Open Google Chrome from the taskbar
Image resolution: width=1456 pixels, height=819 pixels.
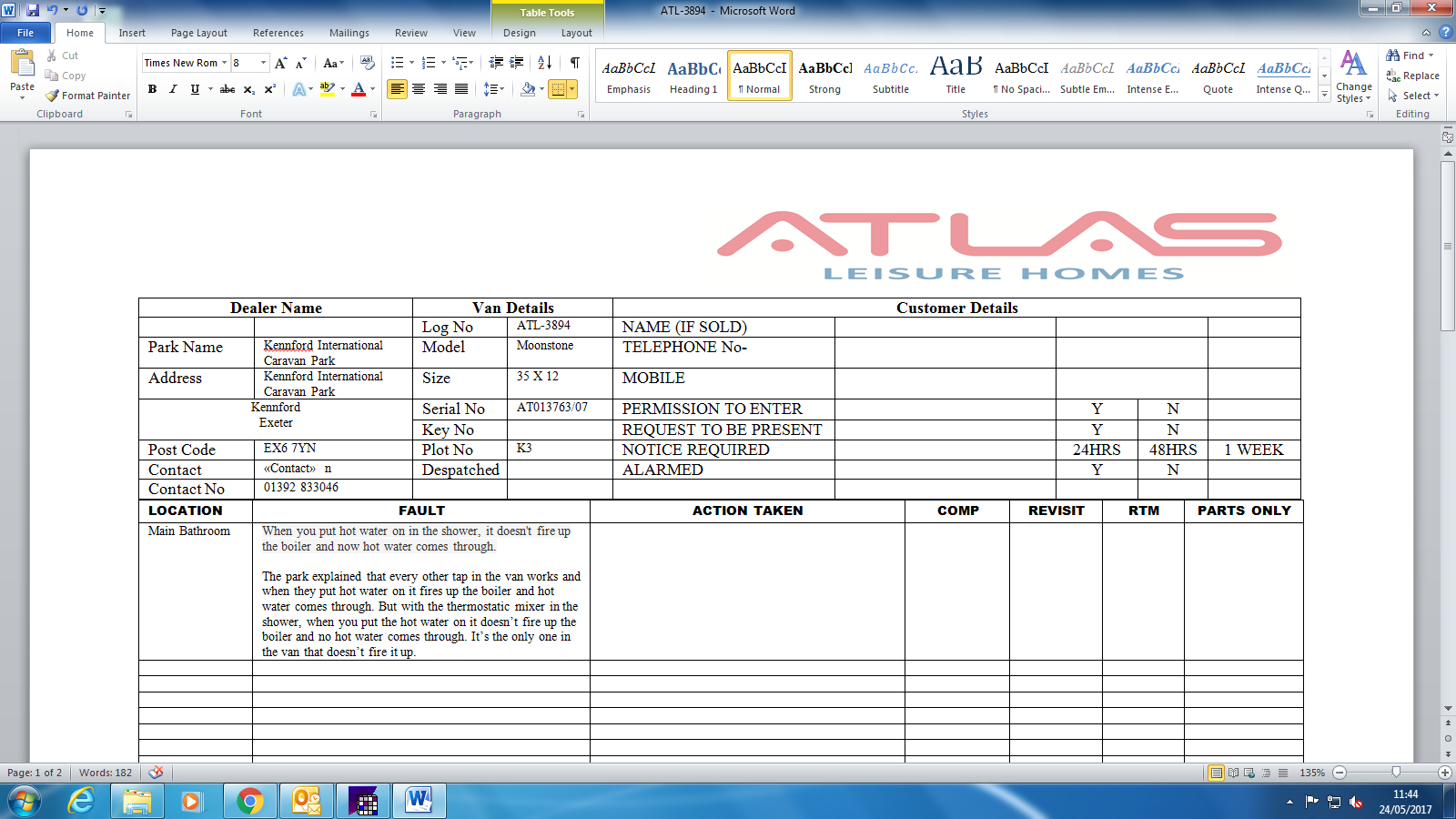[249, 802]
